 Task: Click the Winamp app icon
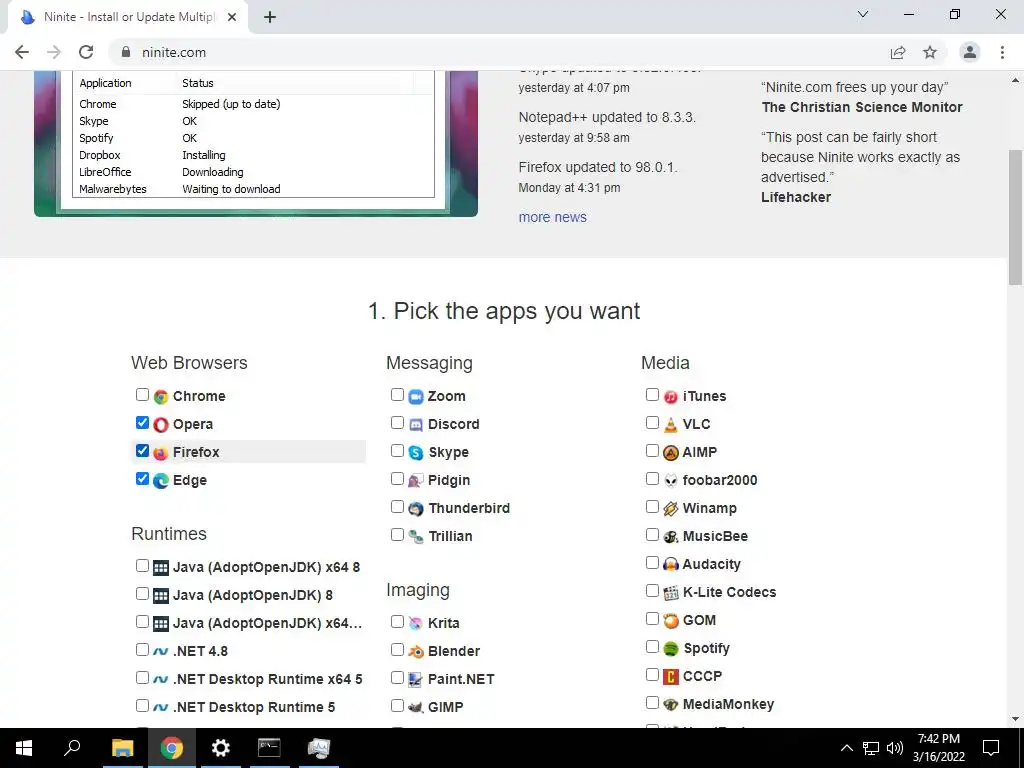pyautogui.click(x=671, y=509)
